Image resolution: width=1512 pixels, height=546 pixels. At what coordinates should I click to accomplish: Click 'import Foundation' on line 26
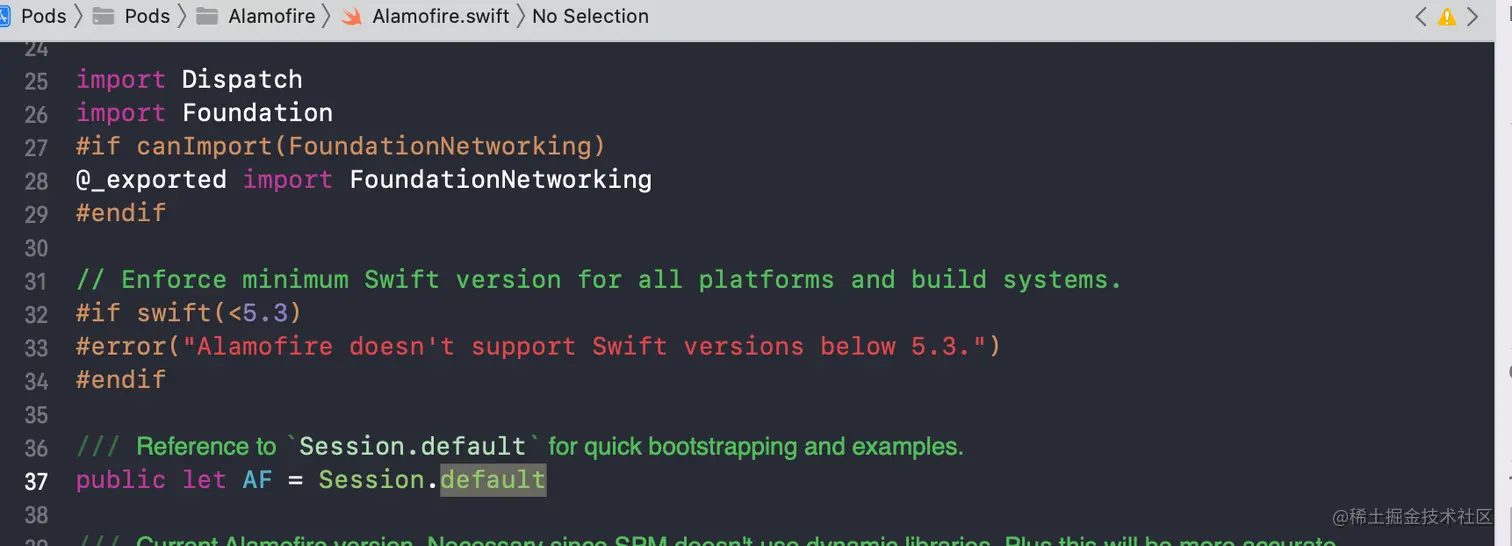tap(204, 112)
